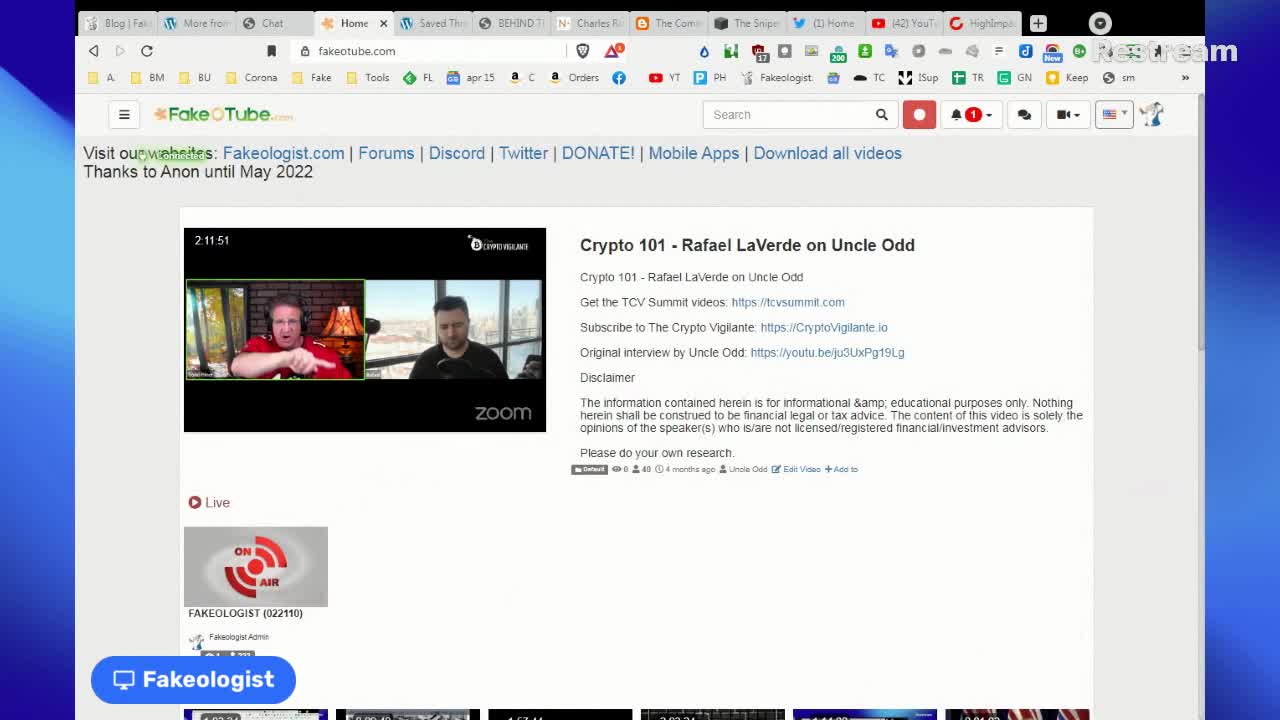Click the red record/go-live button
This screenshot has height=720, width=1280.
point(919,114)
